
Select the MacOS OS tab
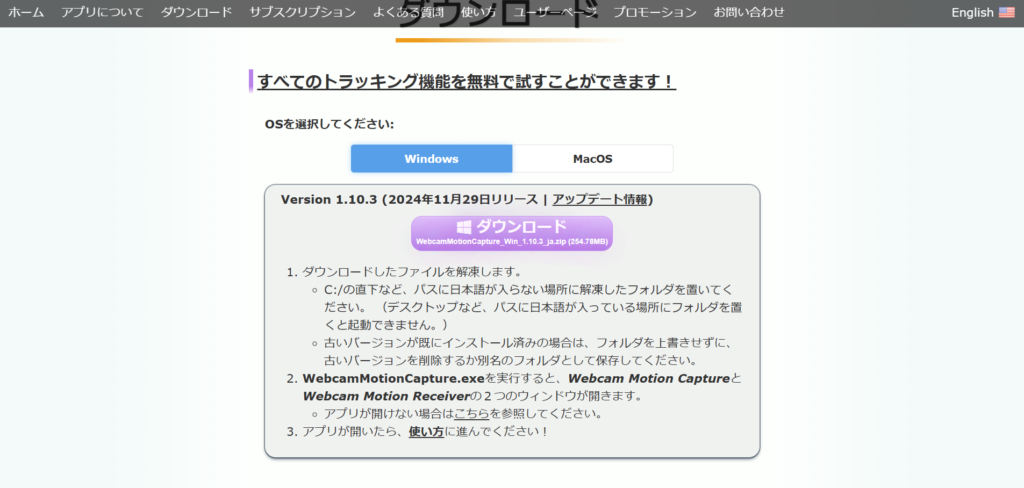593,159
